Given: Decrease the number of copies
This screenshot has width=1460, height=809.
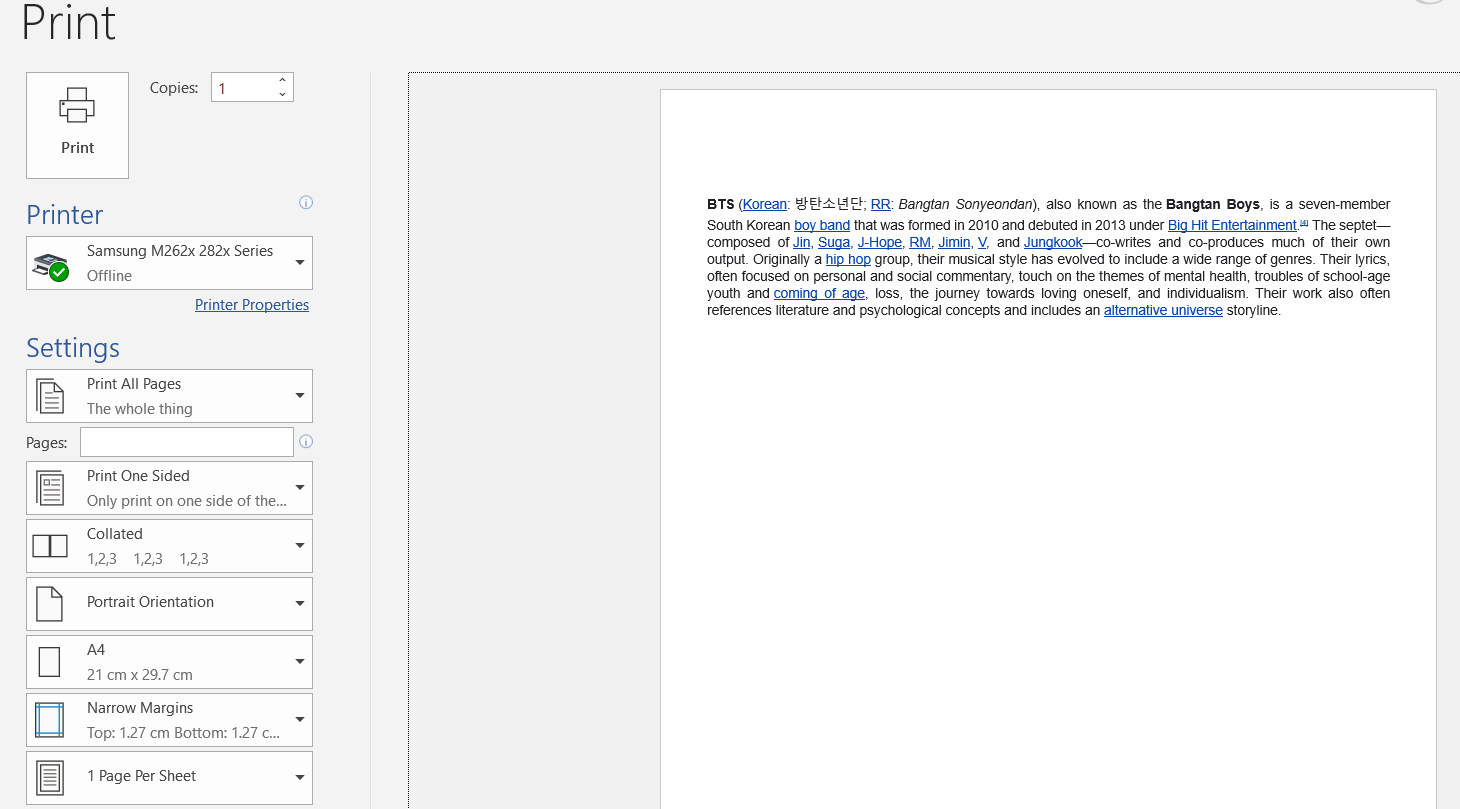Looking at the screenshot, I should click(x=283, y=94).
